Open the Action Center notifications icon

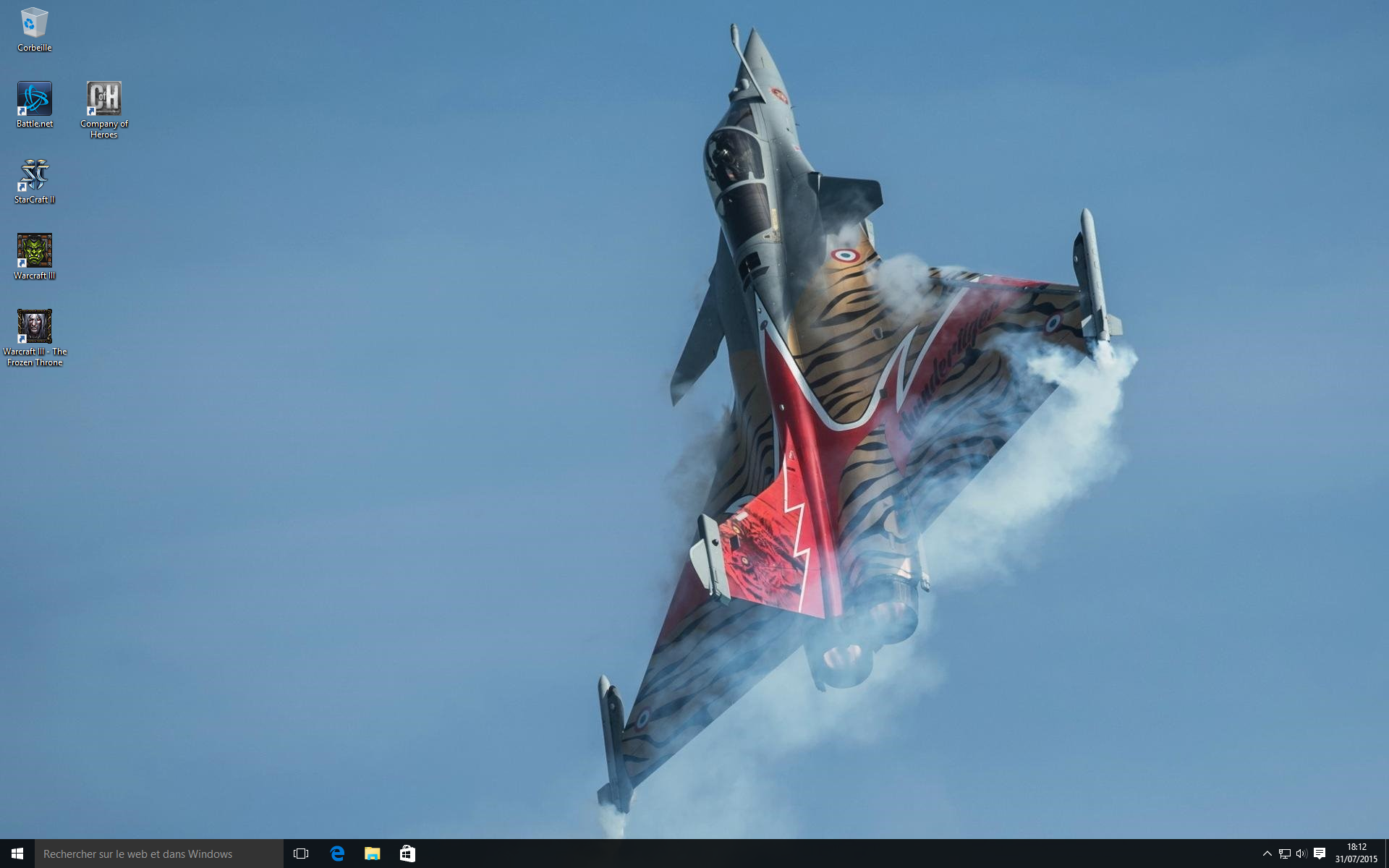pyautogui.click(x=1320, y=854)
